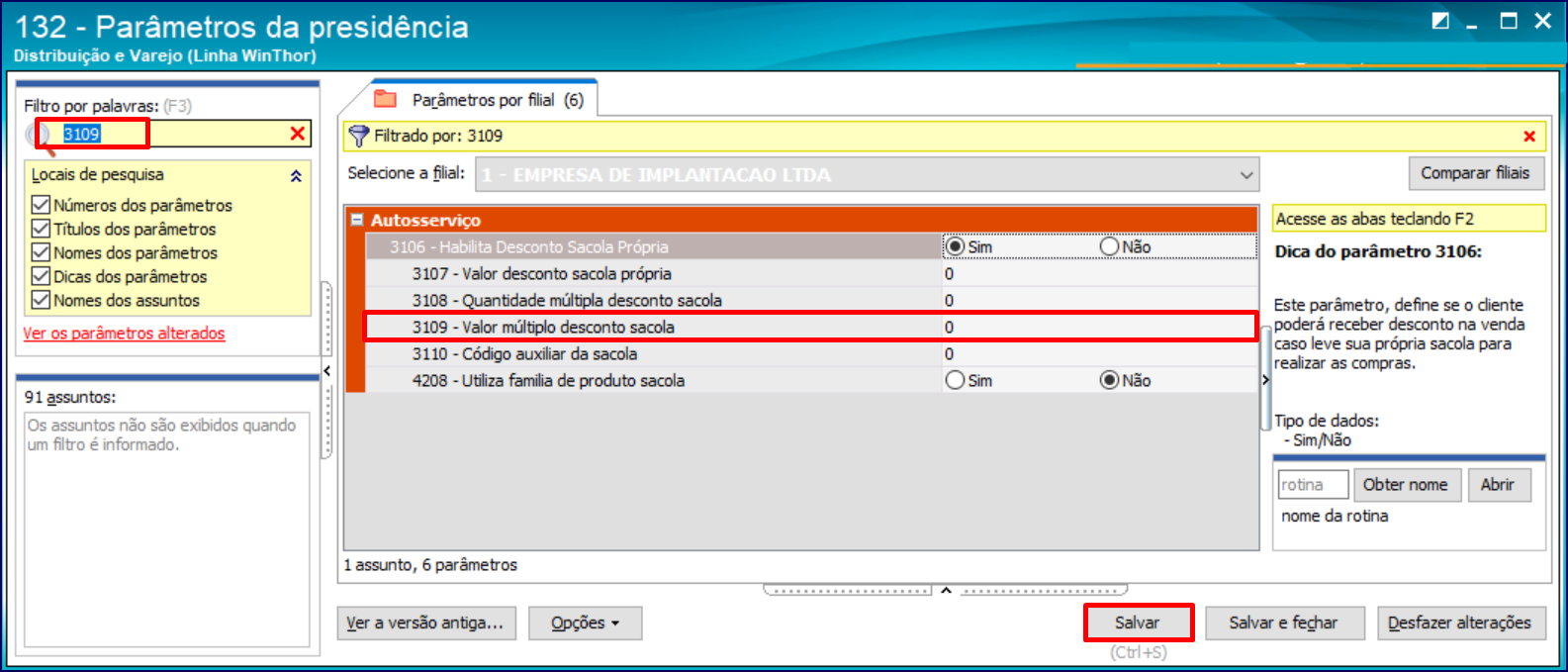Click the value cell of parameter 3110
This screenshot has height=672, width=1568.
(x=1098, y=354)
